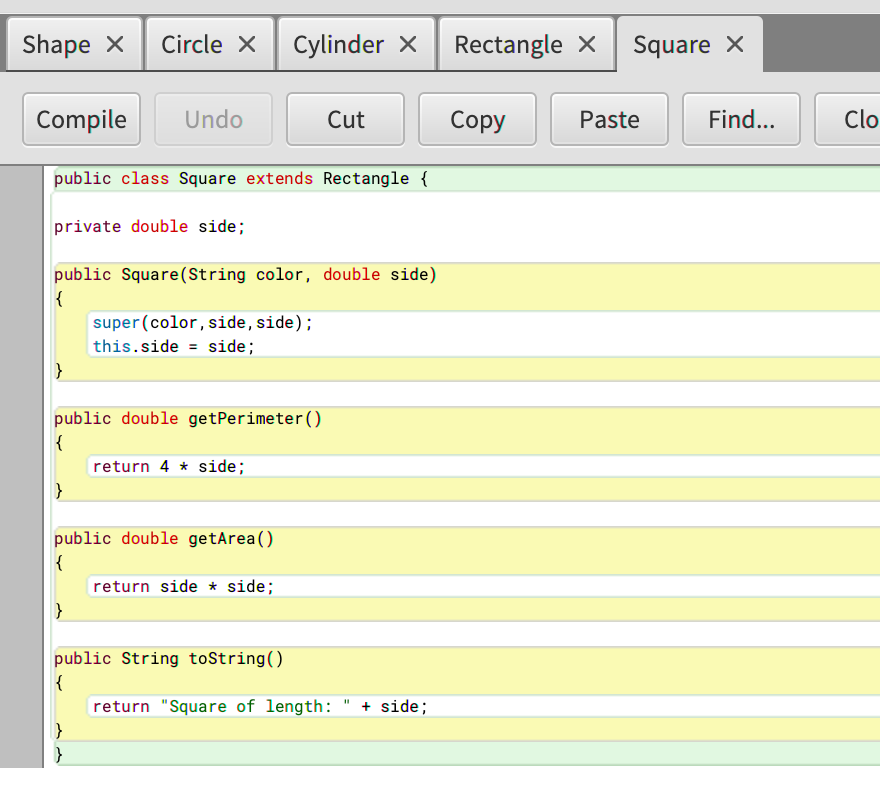The width and height of the screenshot is (880, 802).
Task: Close the Rectangle tab
Action: tap(585, 44)
